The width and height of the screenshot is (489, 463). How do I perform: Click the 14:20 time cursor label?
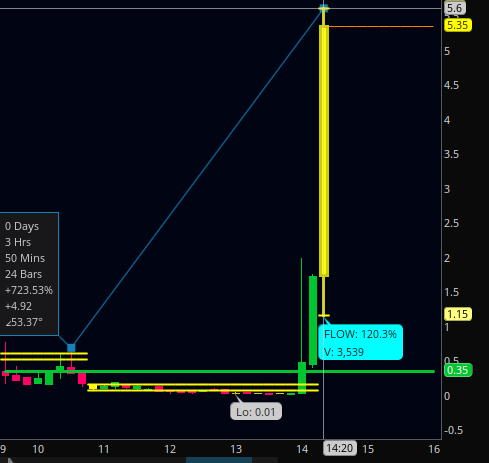[x=340, y=448]
